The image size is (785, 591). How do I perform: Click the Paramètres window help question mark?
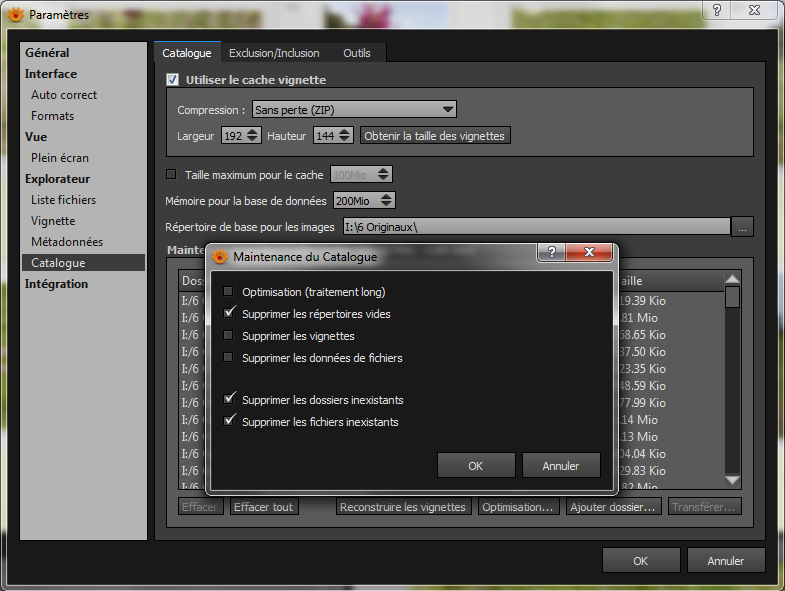(x=717, y=10)
